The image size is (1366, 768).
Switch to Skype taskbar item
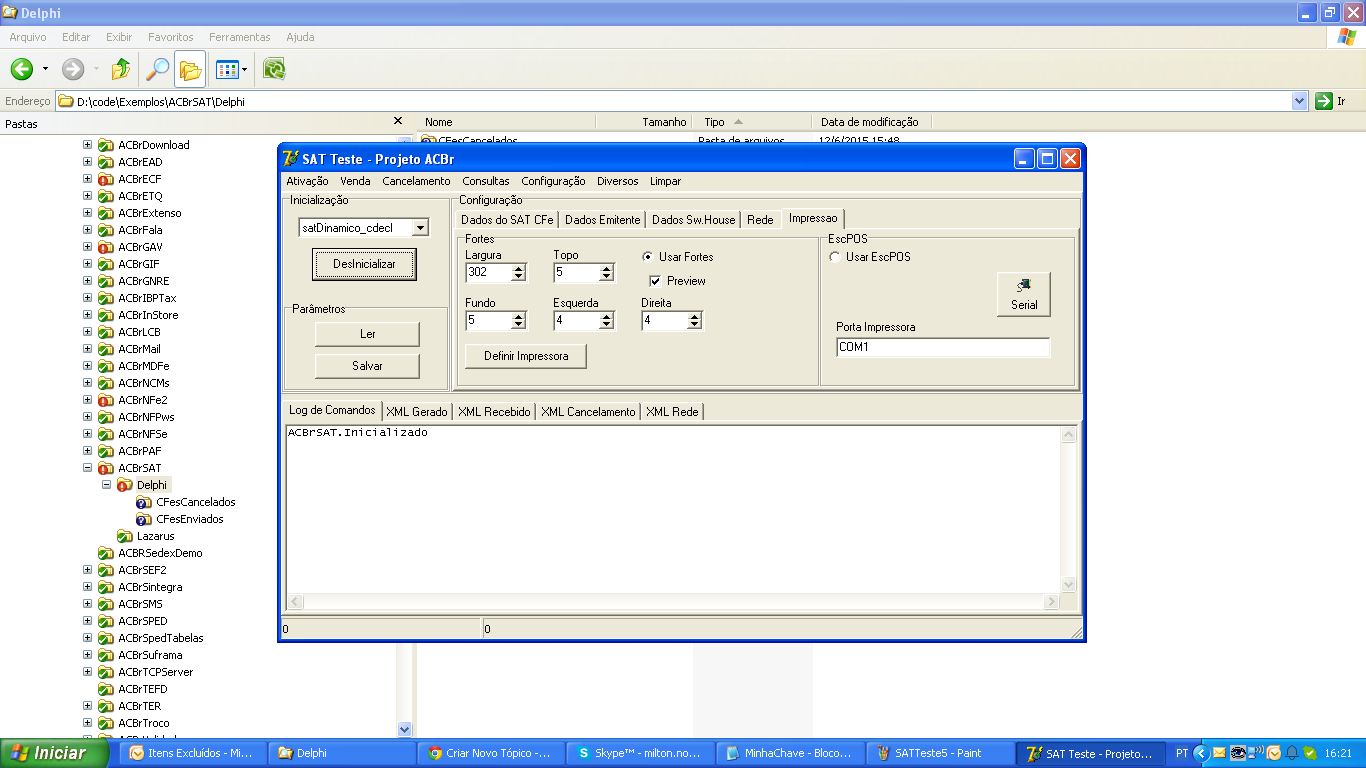(641, 753)
